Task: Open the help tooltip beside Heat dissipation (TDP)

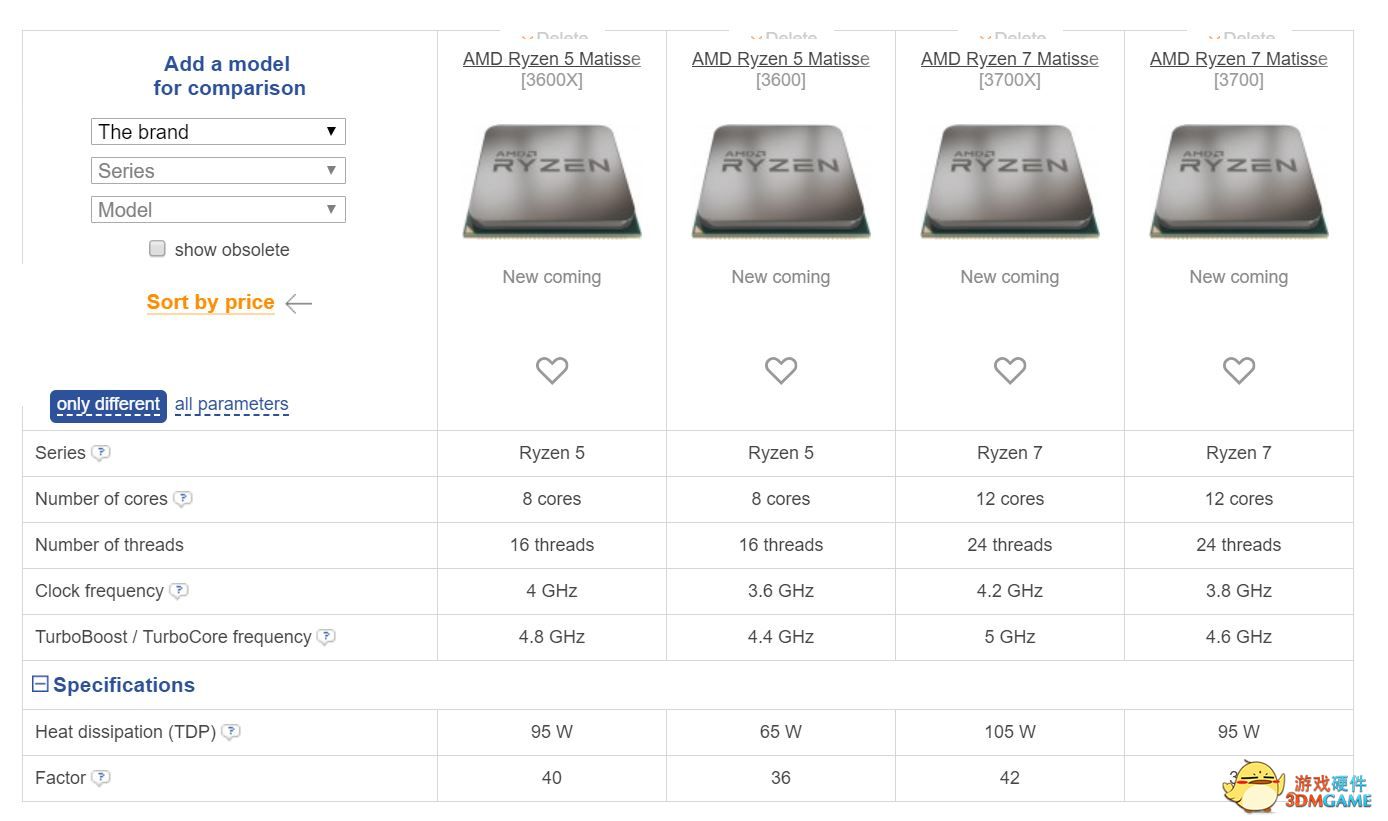Action: [231, 732]
